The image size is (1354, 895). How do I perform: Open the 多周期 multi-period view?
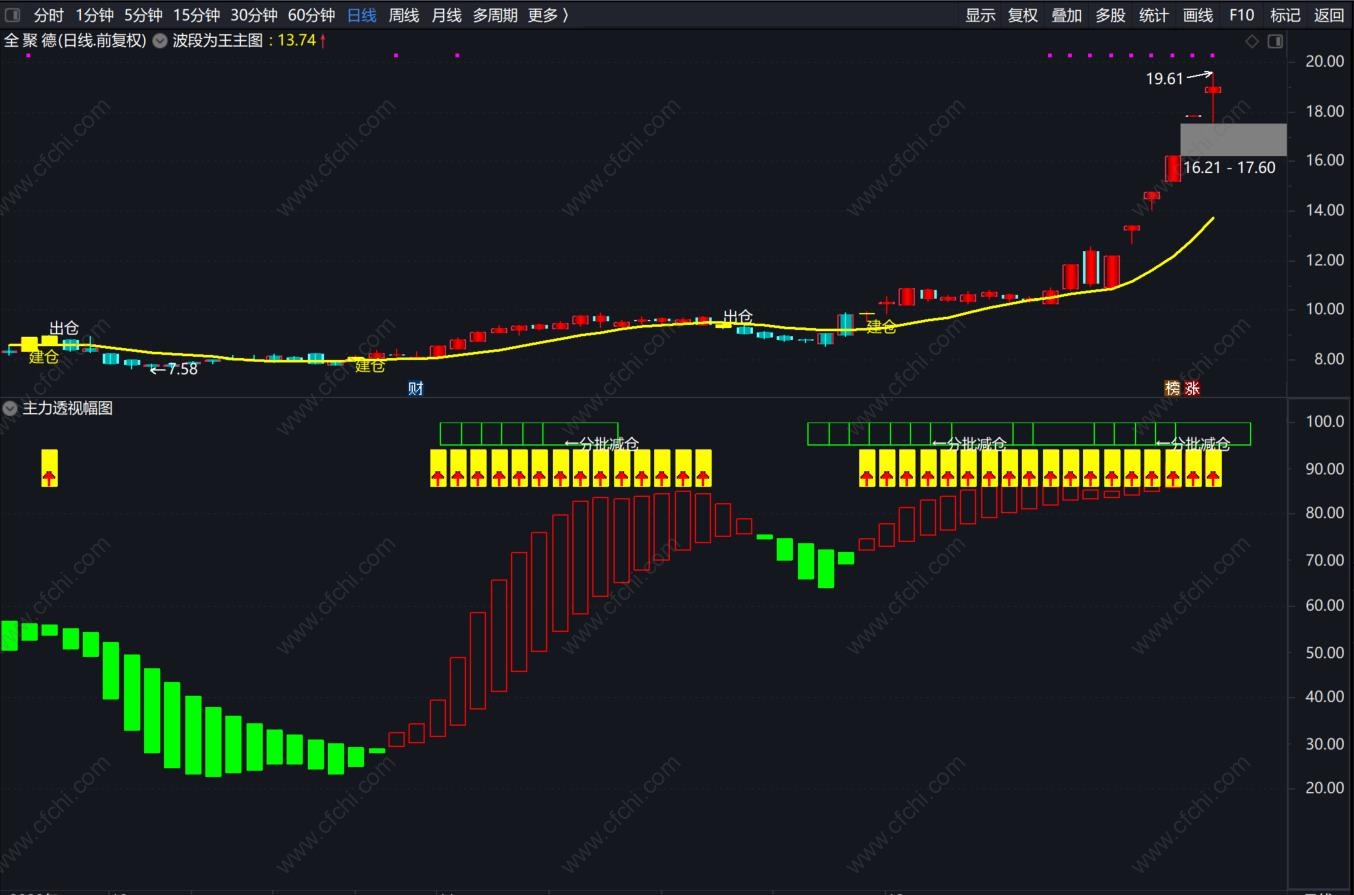495,15
